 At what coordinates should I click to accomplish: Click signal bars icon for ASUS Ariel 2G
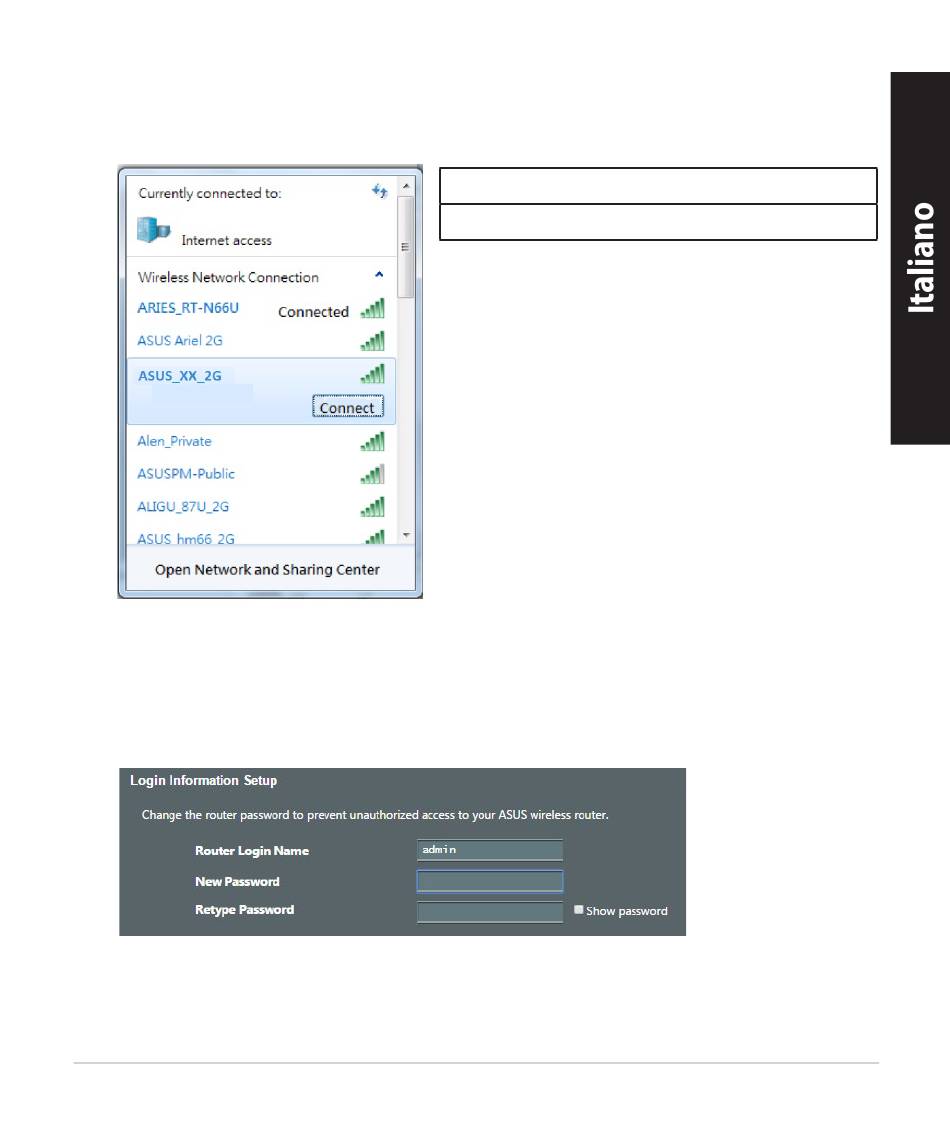coord(372,341)
